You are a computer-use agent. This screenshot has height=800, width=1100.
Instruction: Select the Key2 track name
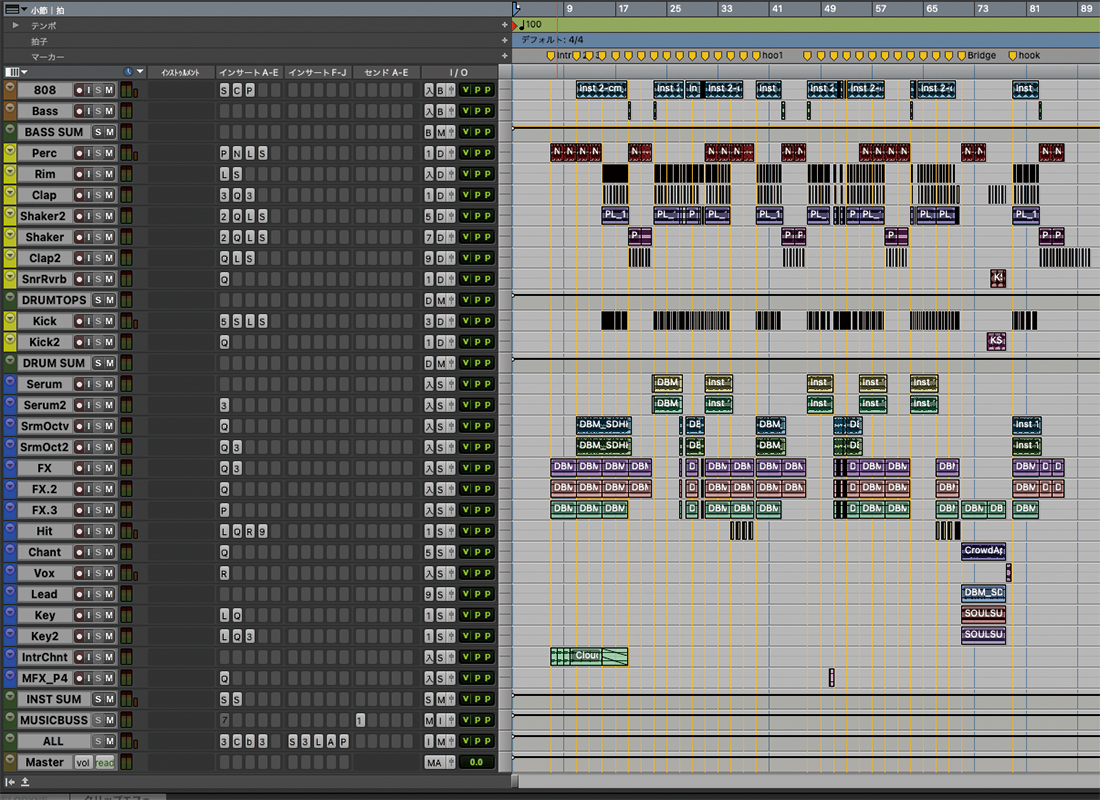click(45, 636)
